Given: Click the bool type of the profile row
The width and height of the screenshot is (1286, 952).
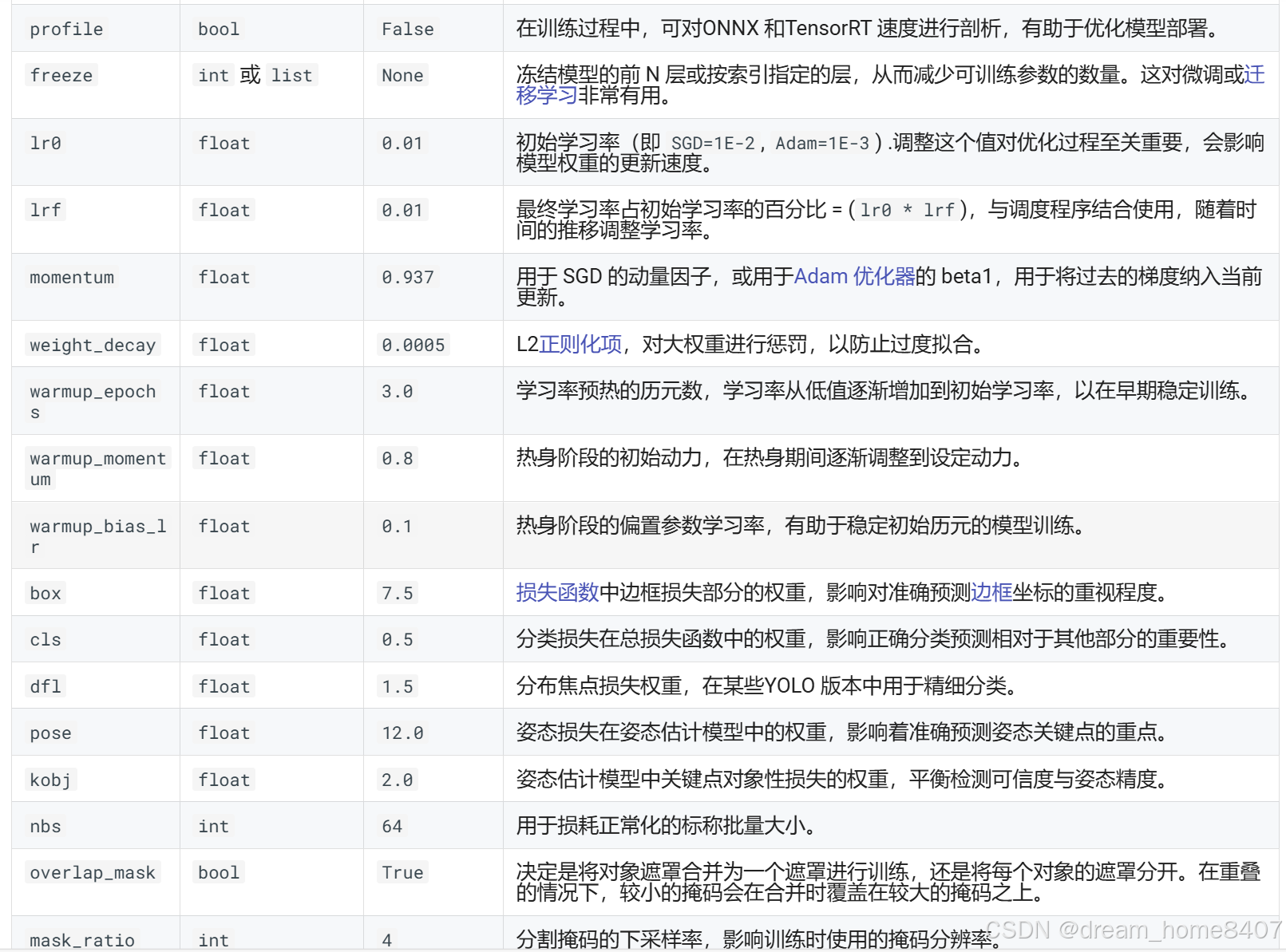Looking at the screenshot, I should point(219,30).
